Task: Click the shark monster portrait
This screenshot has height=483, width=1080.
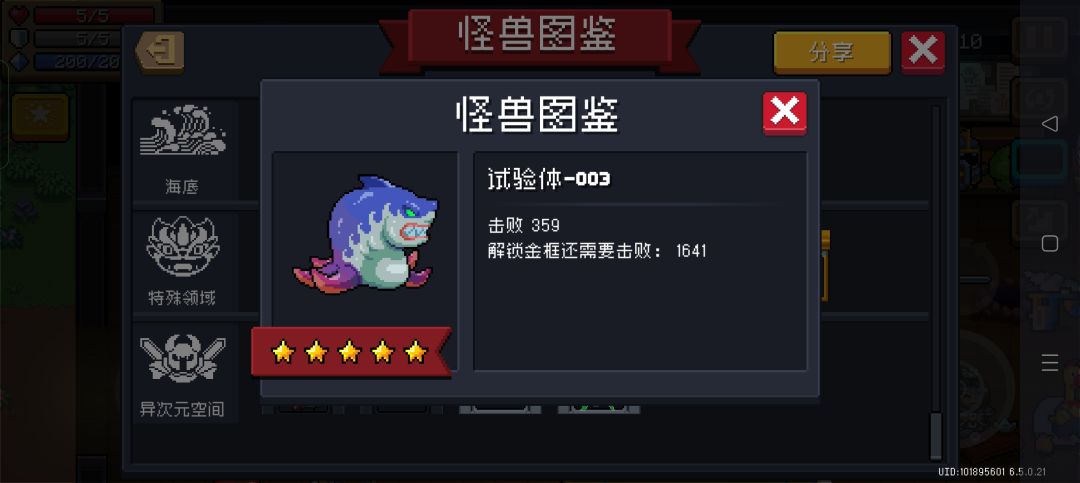Action: pos(364,234)
